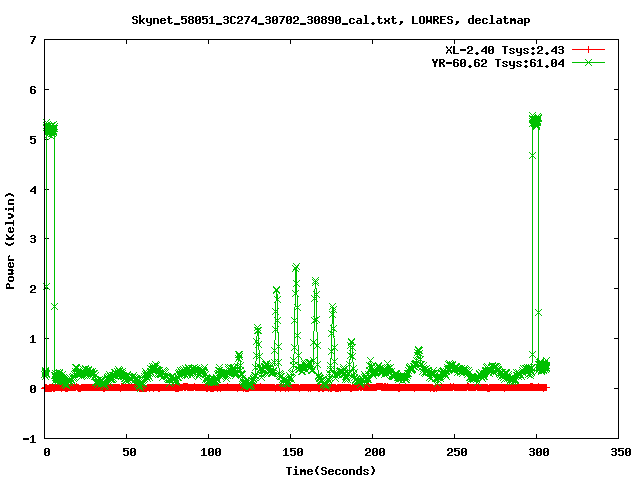640x480 pixels.
Task: Click the green YR legend line sample
Action: (x=588, y=62)
